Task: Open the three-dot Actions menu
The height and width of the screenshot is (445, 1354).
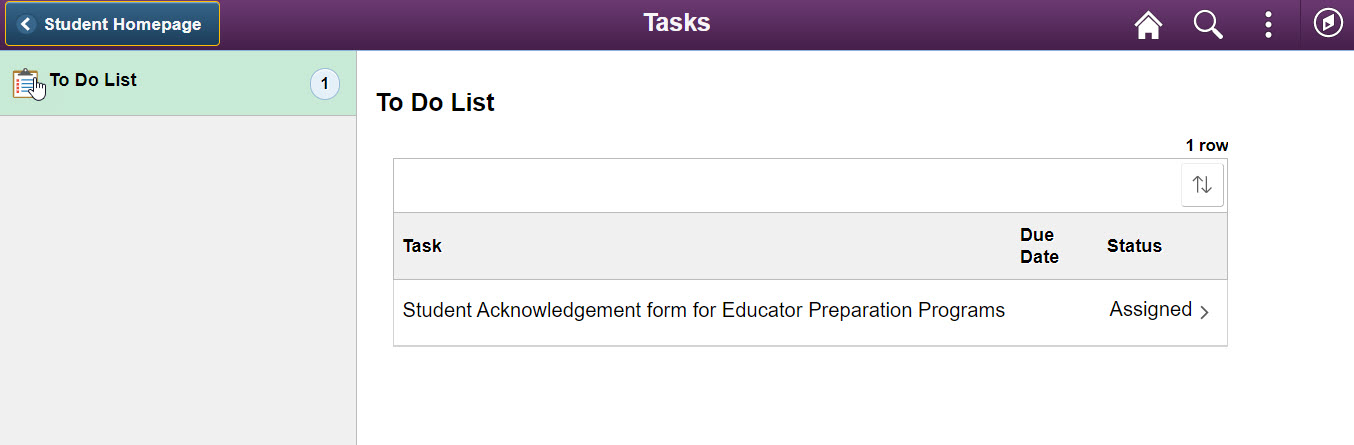Action: (x=1268, y=25)
